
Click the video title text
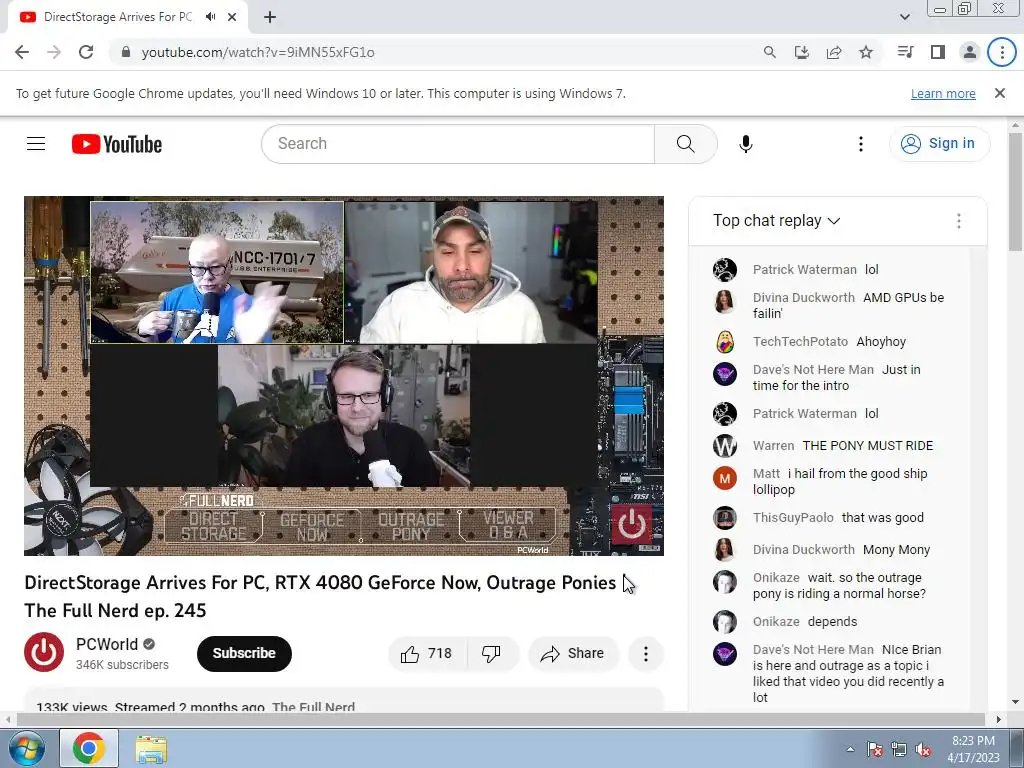tap(320, 596)
